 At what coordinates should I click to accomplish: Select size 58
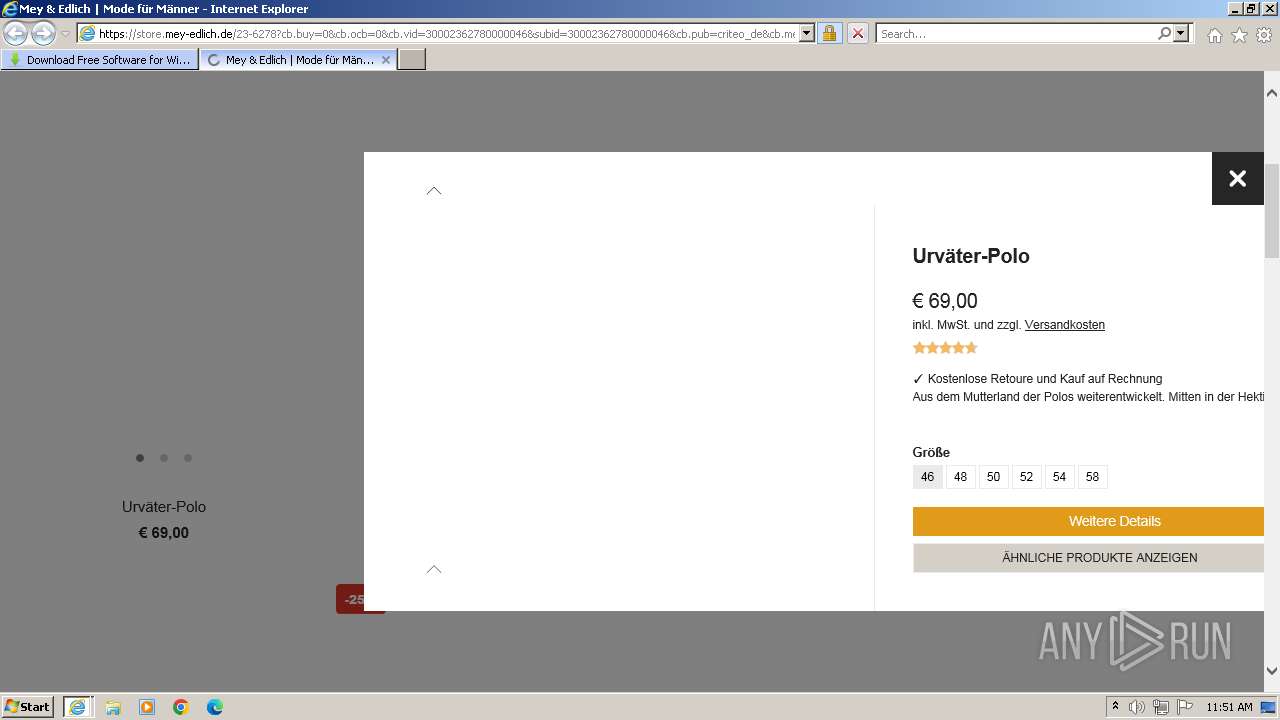click(1092, 477)
